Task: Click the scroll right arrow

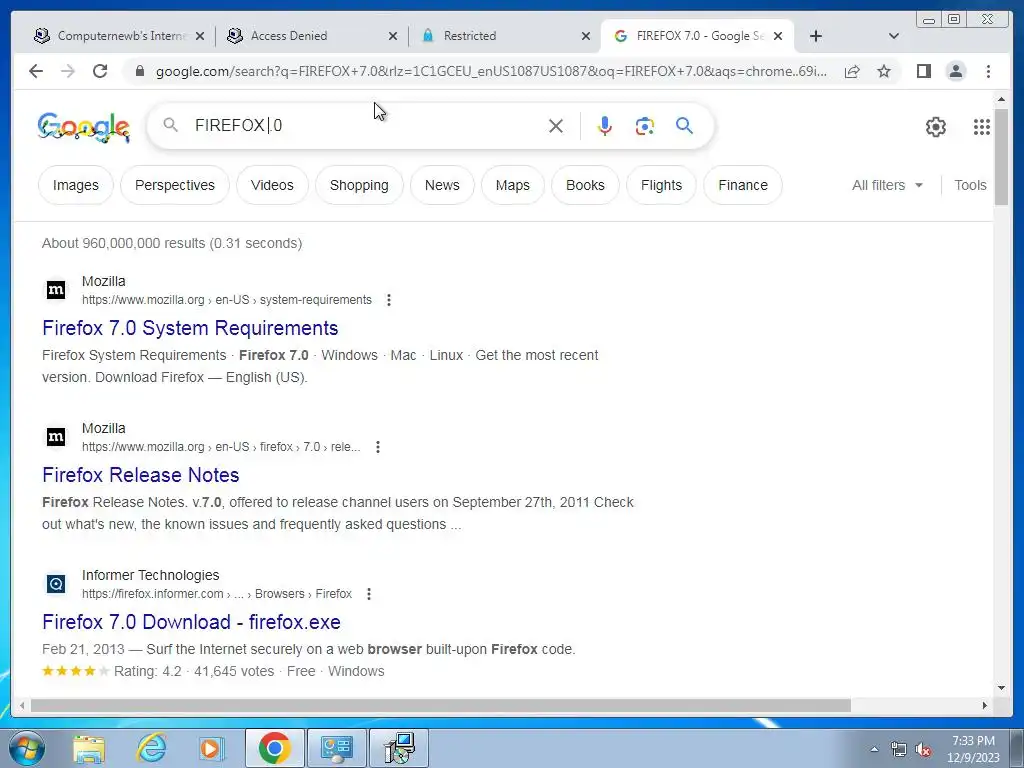Action: tap(985, 705)
